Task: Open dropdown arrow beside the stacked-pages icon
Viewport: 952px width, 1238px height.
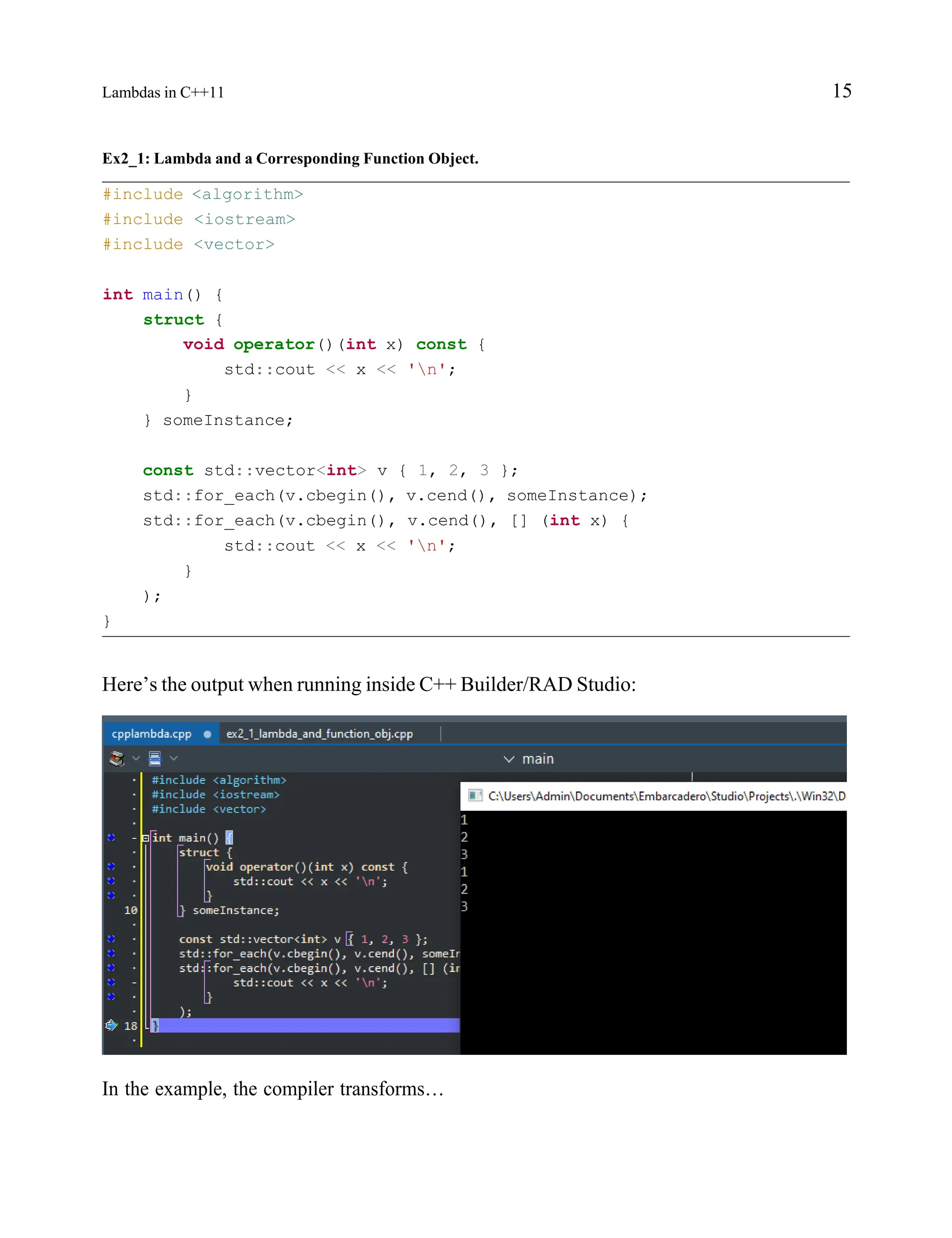Action: (174, 758)
